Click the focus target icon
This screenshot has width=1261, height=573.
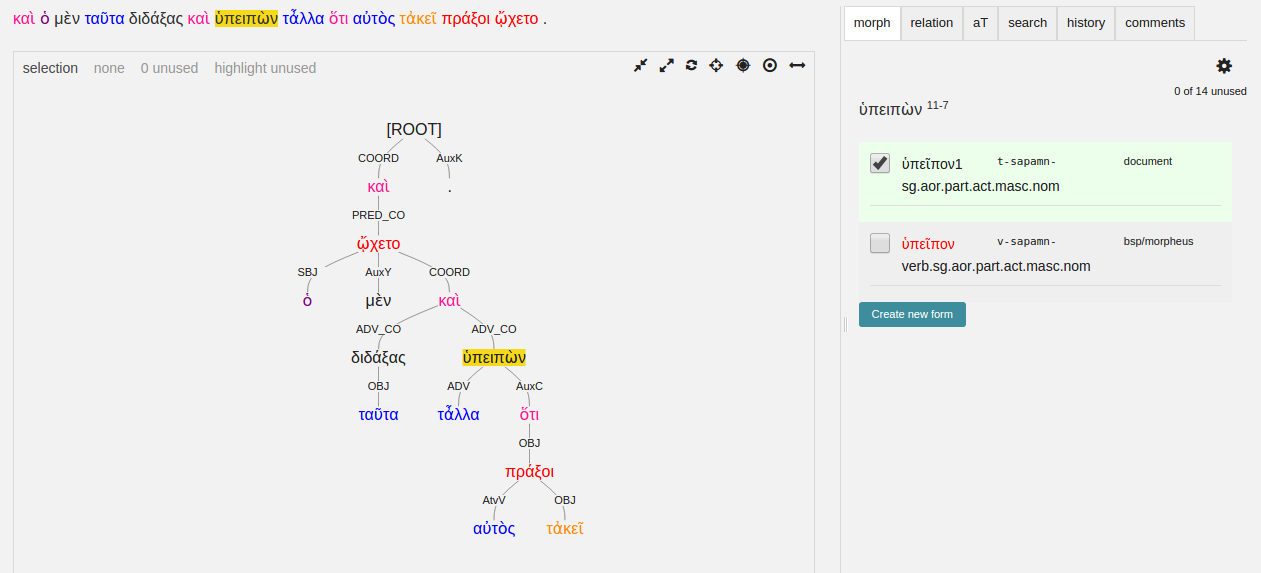pyautogui.click(x=743, y=65)
